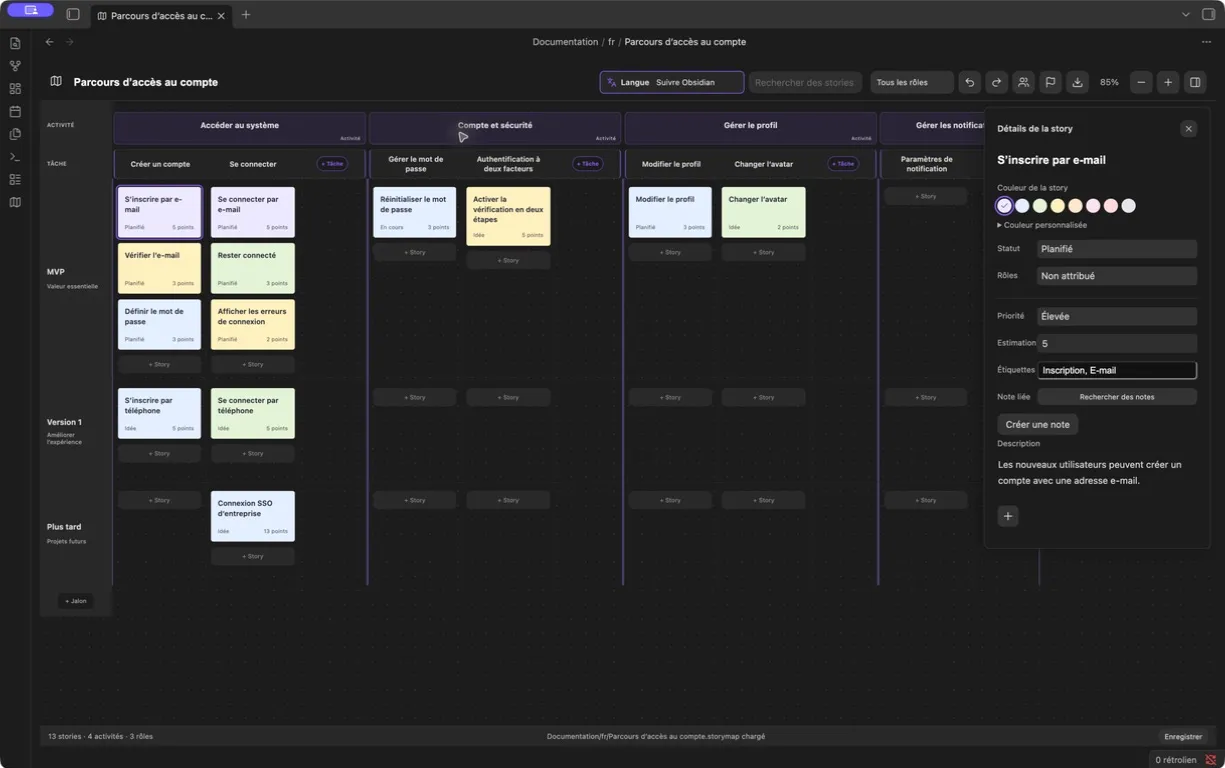Open the Statut Planifié dropdown
Viewport: 1225px width, 768px height.
coord(1116,249)
